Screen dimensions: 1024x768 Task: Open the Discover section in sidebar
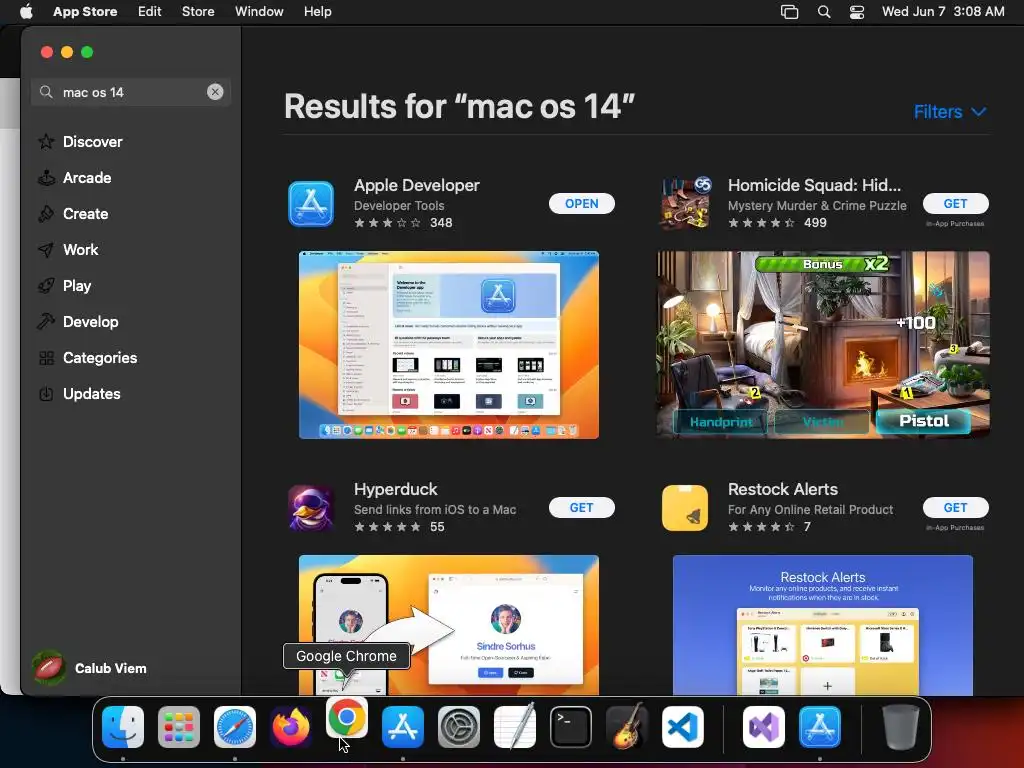[92, 142]
